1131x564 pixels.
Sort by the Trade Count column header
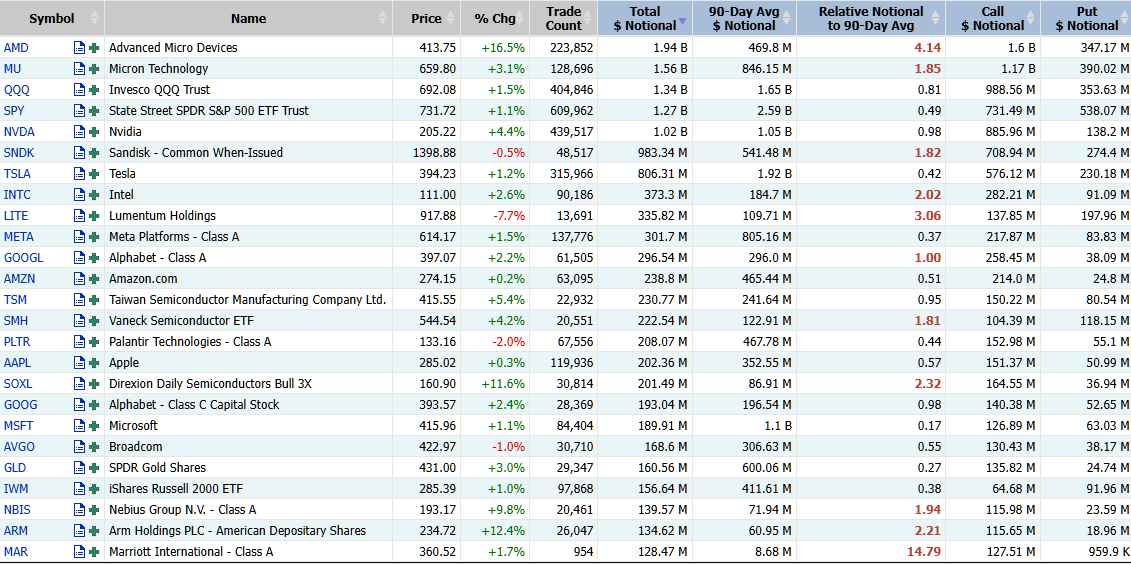coord(563,19)
